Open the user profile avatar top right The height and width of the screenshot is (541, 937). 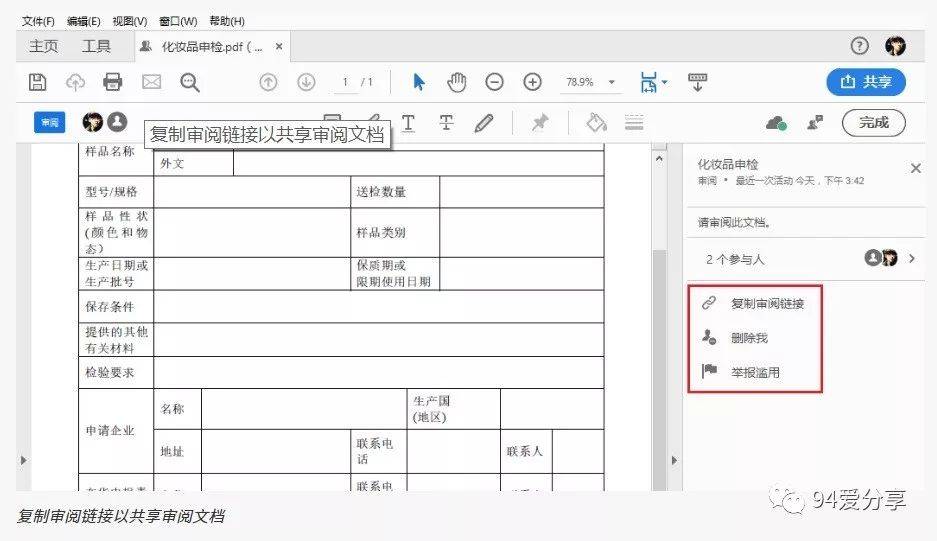(x=895, y=46)
